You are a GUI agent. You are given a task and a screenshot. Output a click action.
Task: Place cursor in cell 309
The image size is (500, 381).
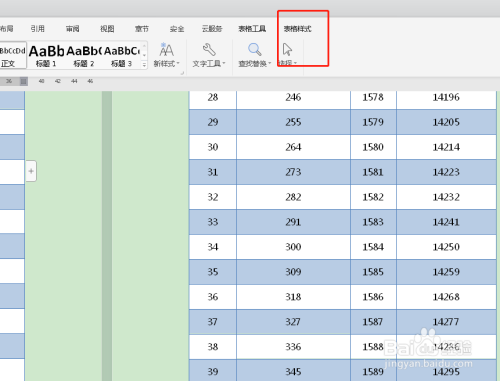(x=293, y=272)
